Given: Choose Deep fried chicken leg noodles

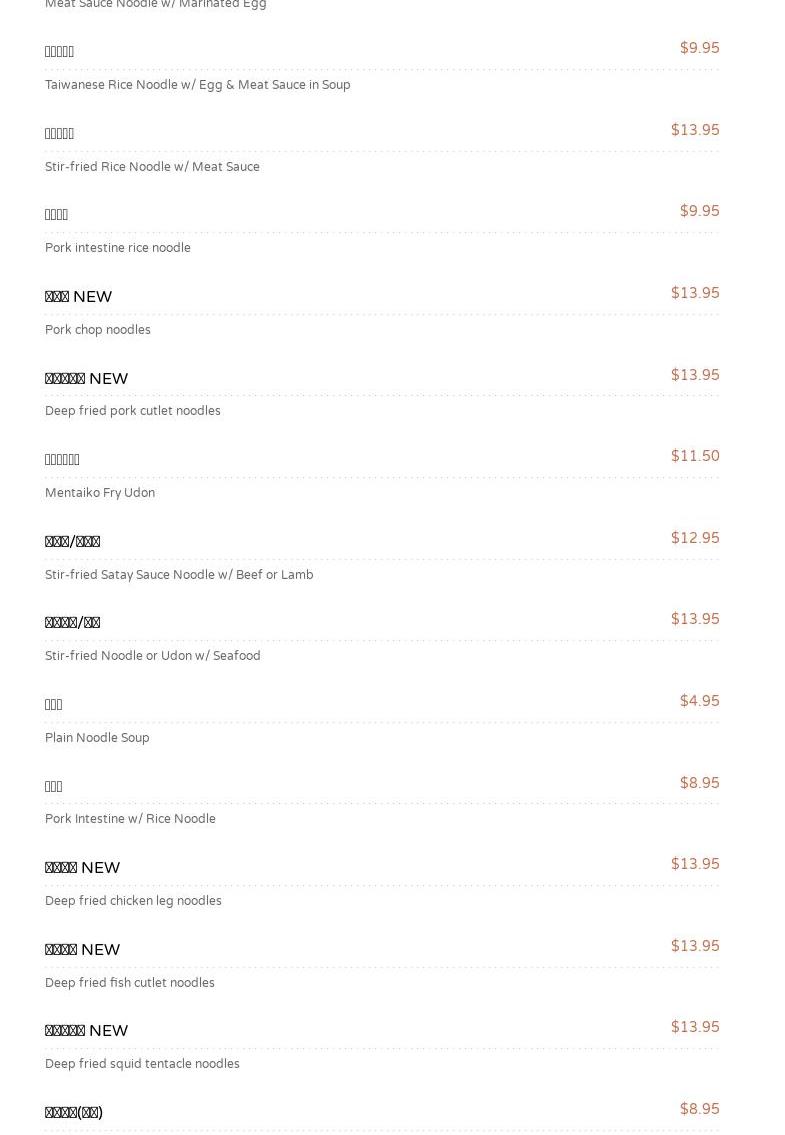Looking at the screenshot, I should click(133, 901).
